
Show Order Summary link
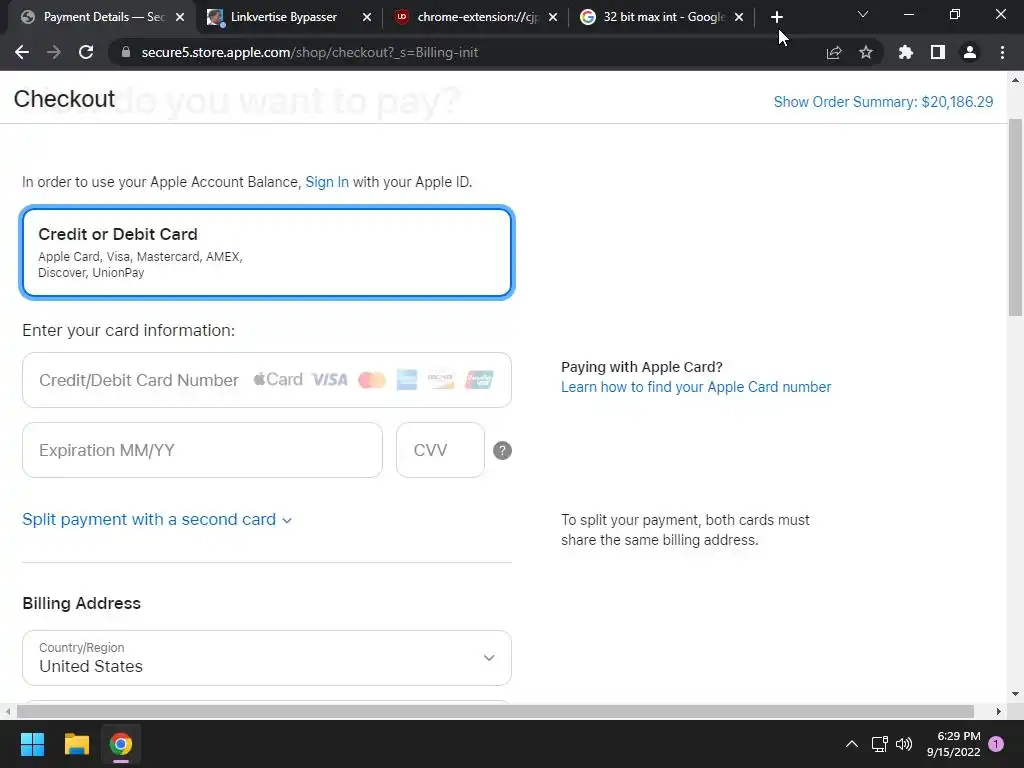(883, 102)
